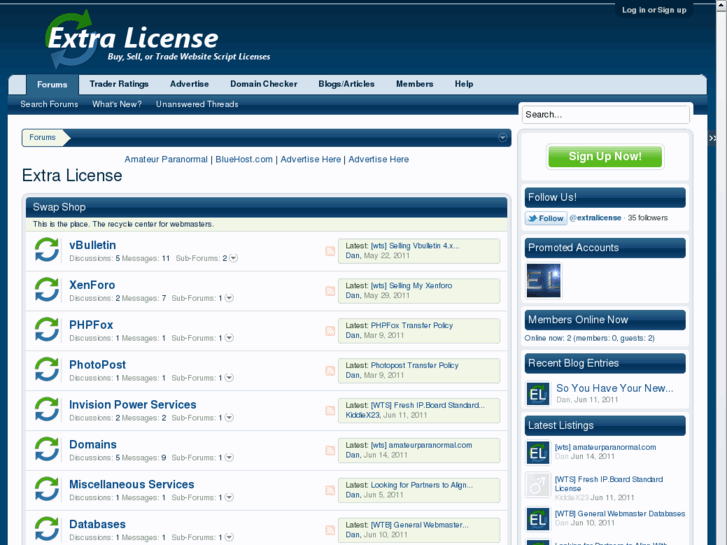727x545 pixels.
Task: Click the Databases forum status icon
Action: coord(47,529)
